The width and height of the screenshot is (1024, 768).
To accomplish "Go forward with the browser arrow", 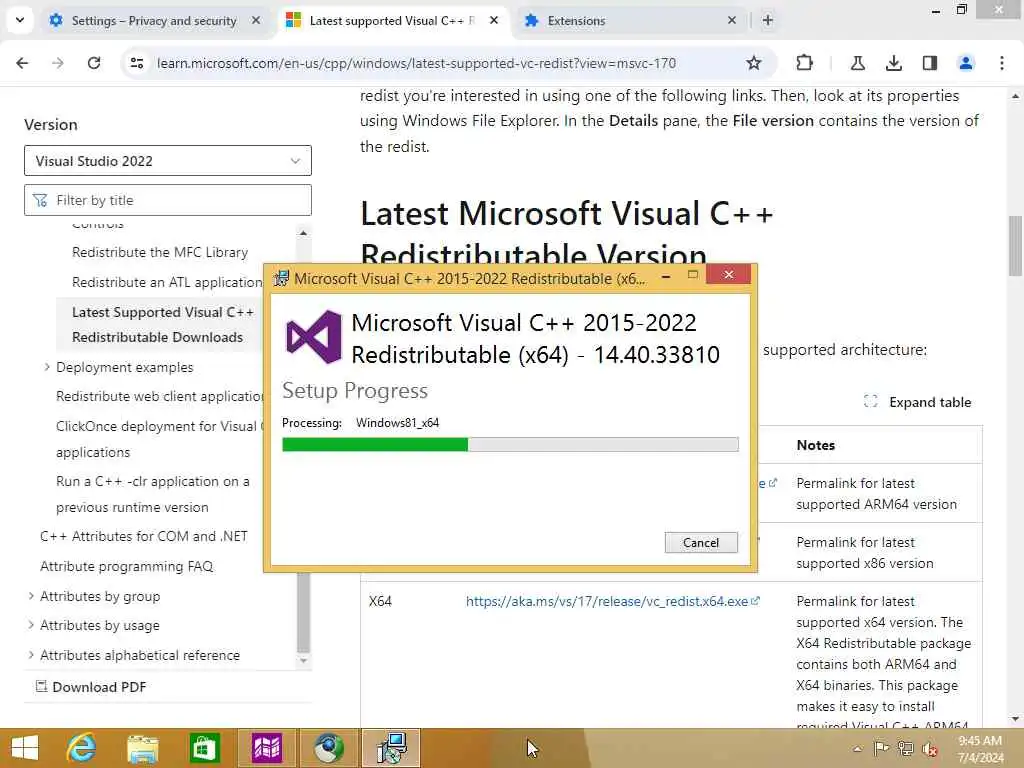I will (57, 63).
